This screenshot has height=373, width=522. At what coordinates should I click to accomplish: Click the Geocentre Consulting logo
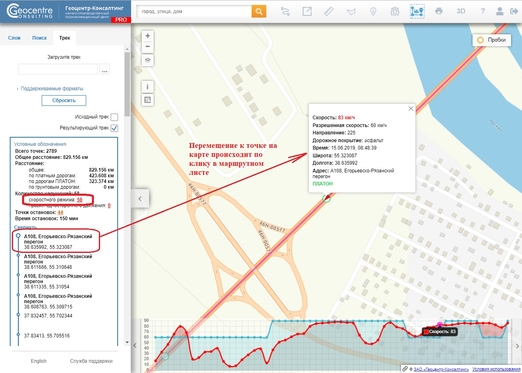pos(30,11)
